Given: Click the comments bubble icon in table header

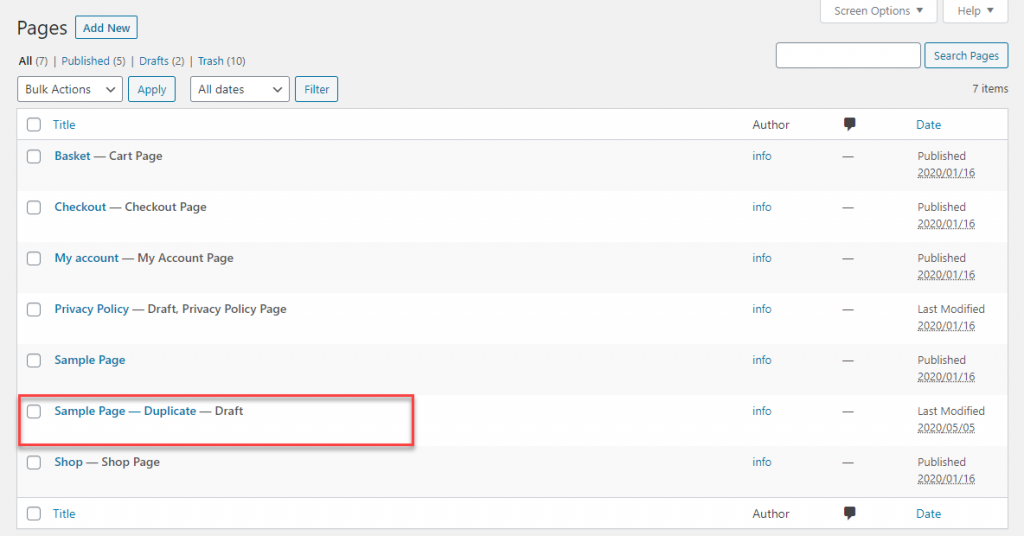Looking at the screenshot, I should point(850,124).
